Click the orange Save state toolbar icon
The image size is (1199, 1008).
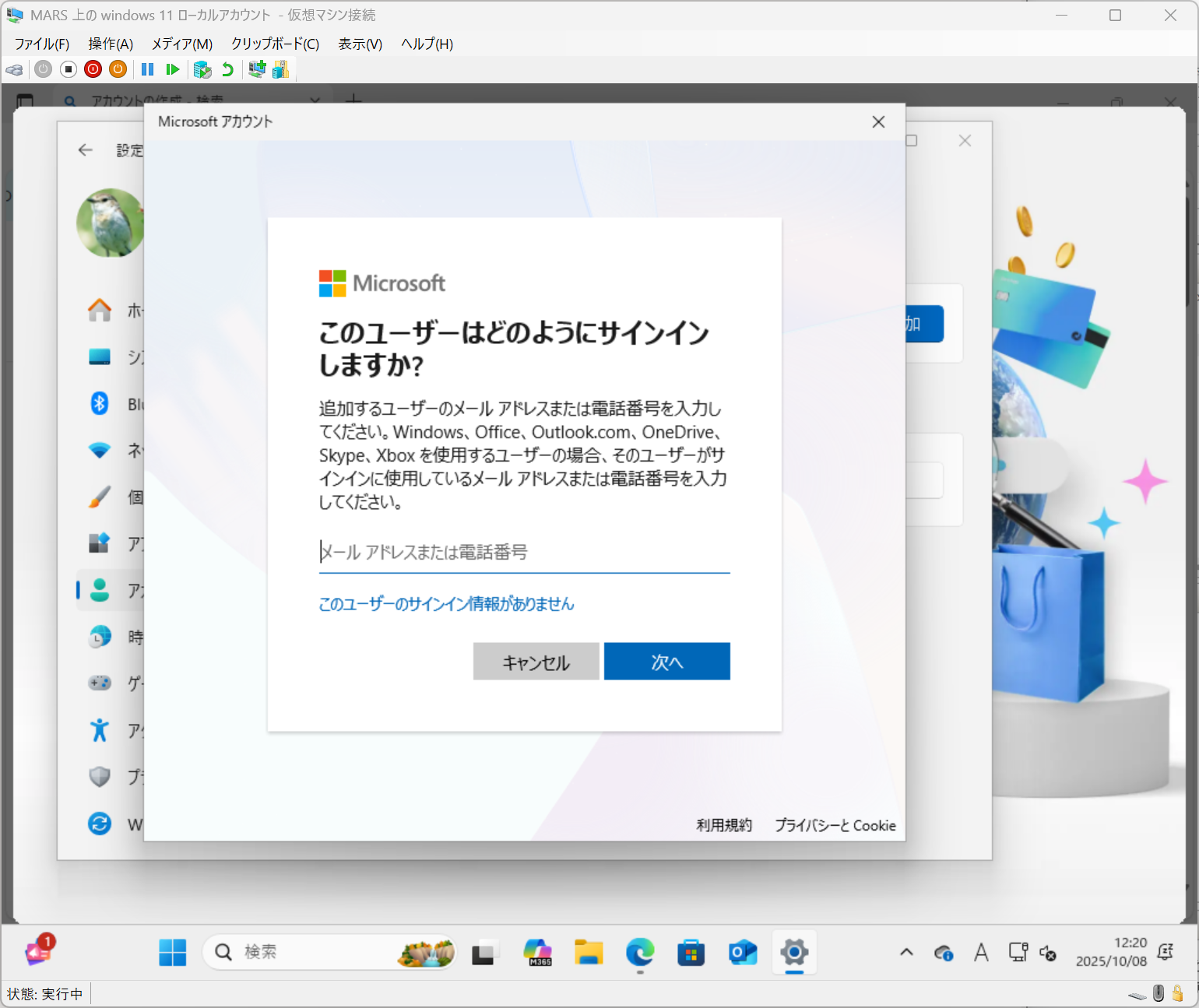pyautogui.click(x=118, y=69)
